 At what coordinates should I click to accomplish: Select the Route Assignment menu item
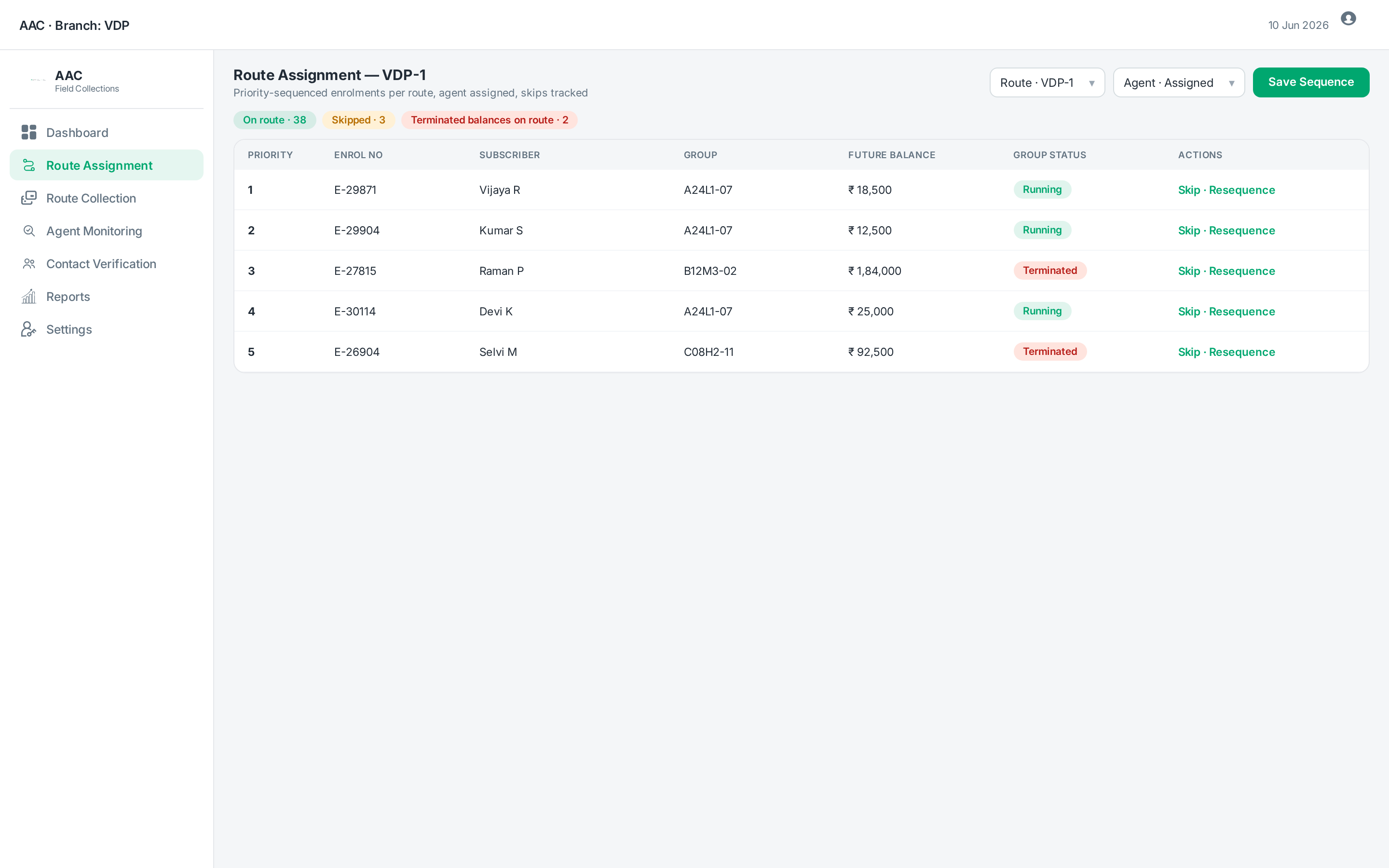(x=107, y=165)
